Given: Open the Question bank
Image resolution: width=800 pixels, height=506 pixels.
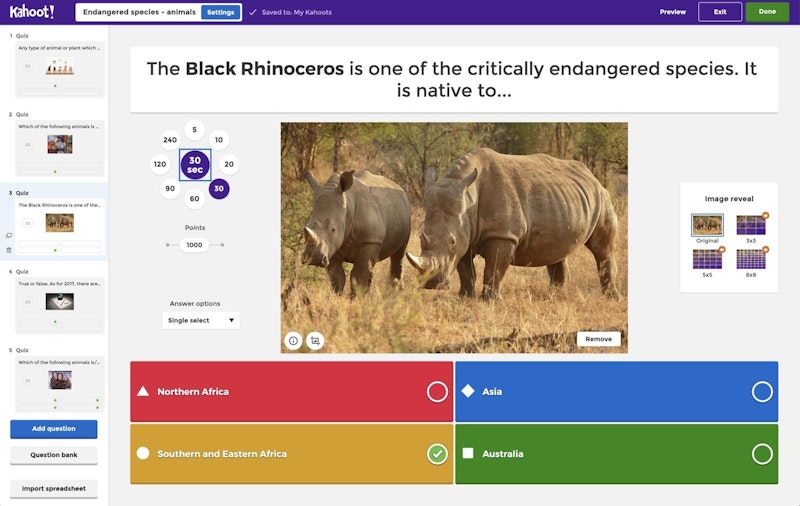Looking at the screenshot, I should coord(54,455).
